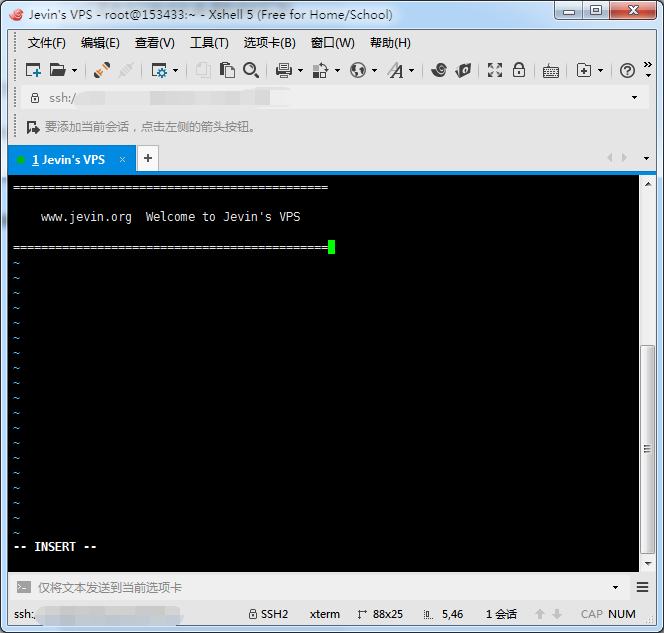664x633 pixels.
Task: Open the compose bar hamburger menu
Action: [642, 587]
